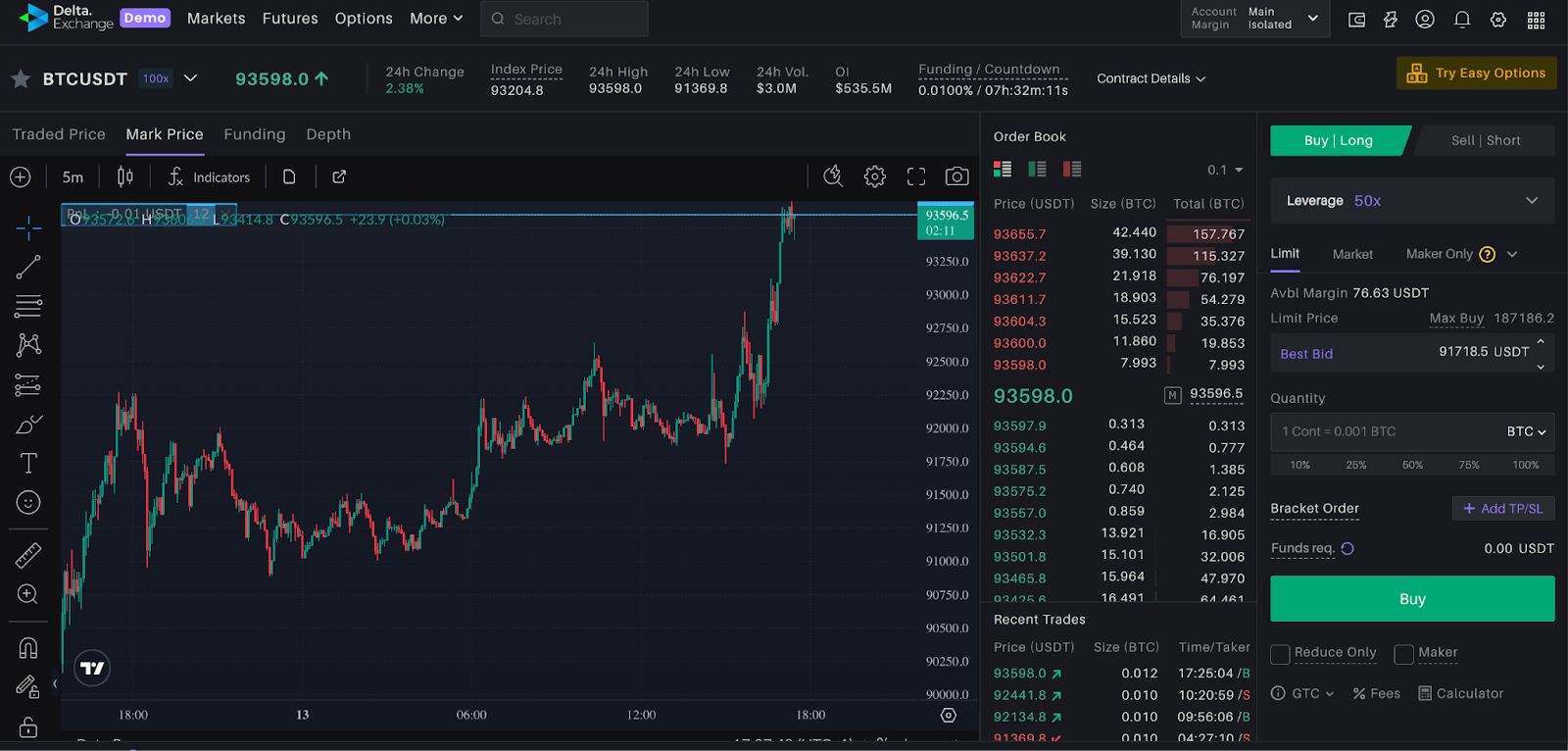Take a chart snapshot with the camera

pos(956,176)
